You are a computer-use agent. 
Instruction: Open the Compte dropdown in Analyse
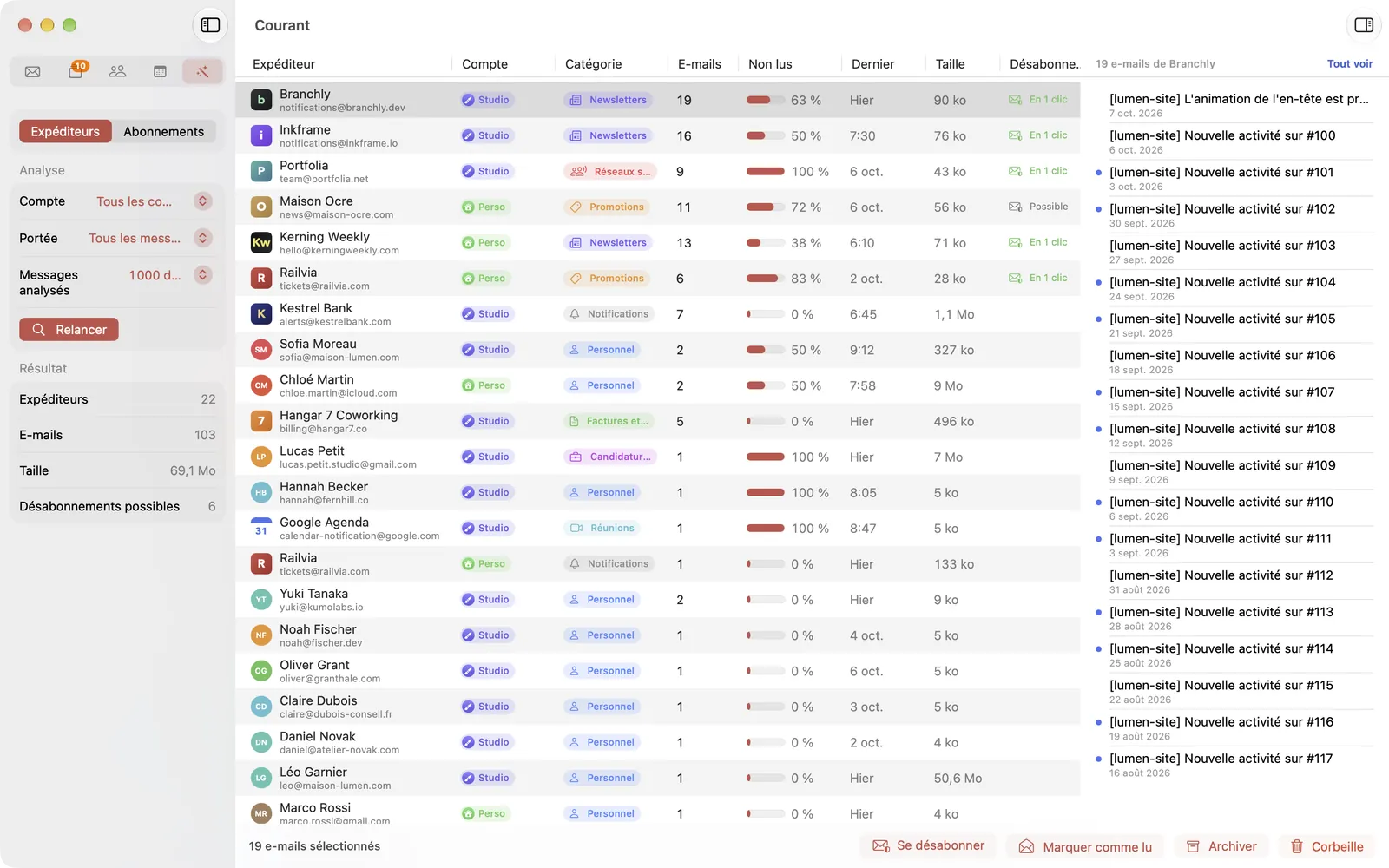tap(202, 201)
